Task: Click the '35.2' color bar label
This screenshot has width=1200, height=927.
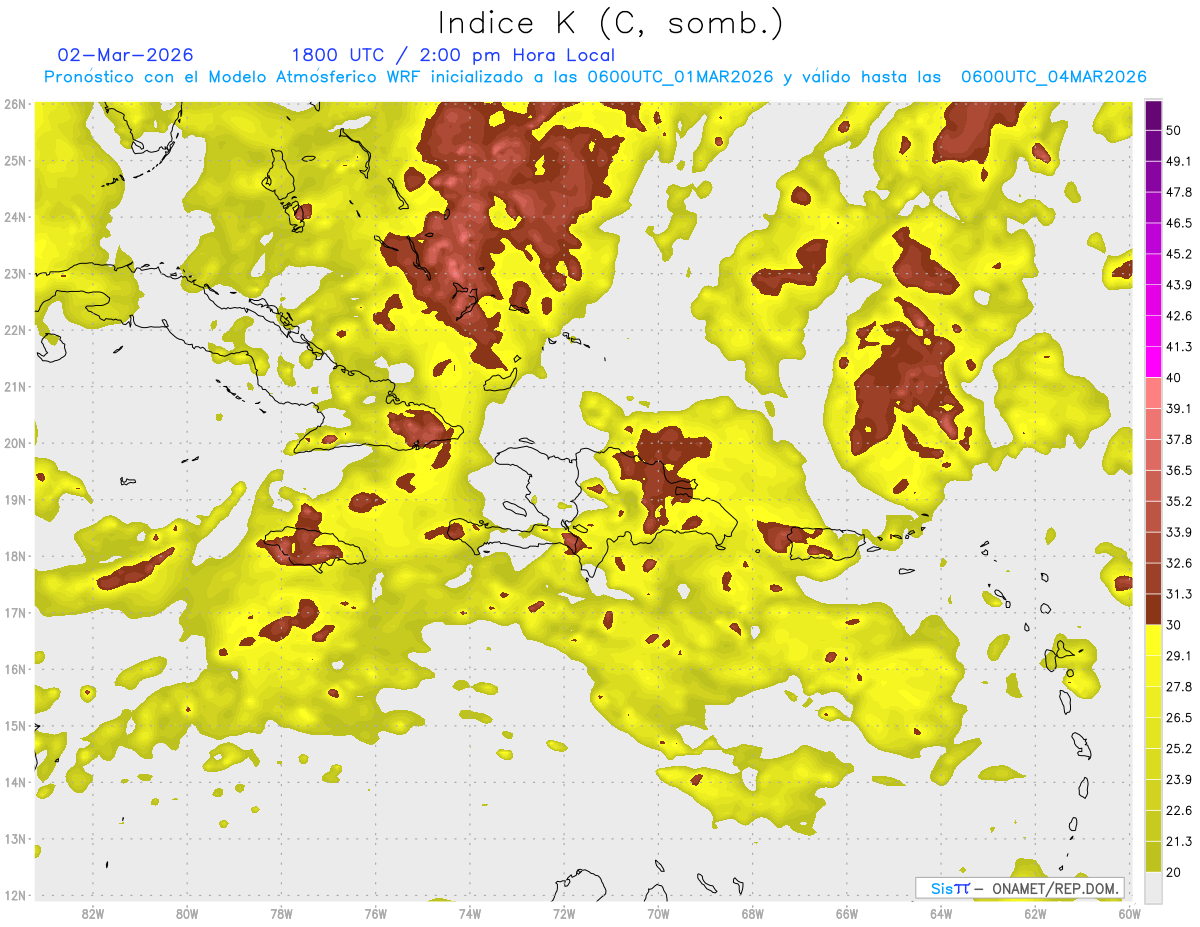Action: pos(1178,501)
